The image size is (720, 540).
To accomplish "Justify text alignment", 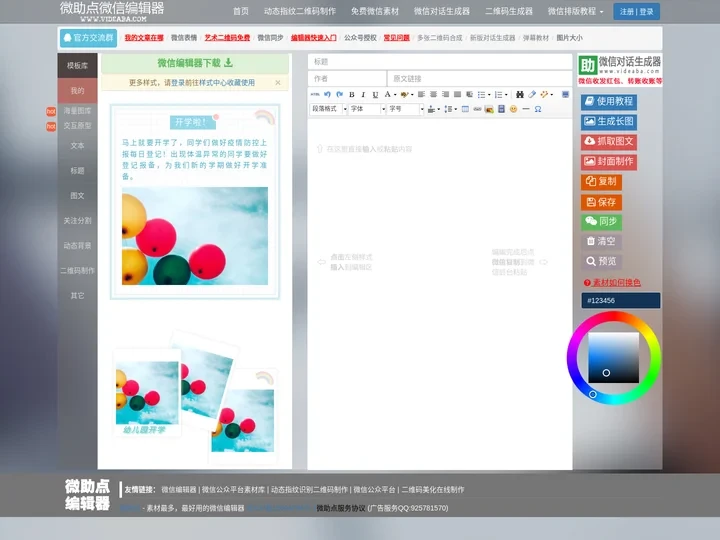I will [x=457, y=94].
